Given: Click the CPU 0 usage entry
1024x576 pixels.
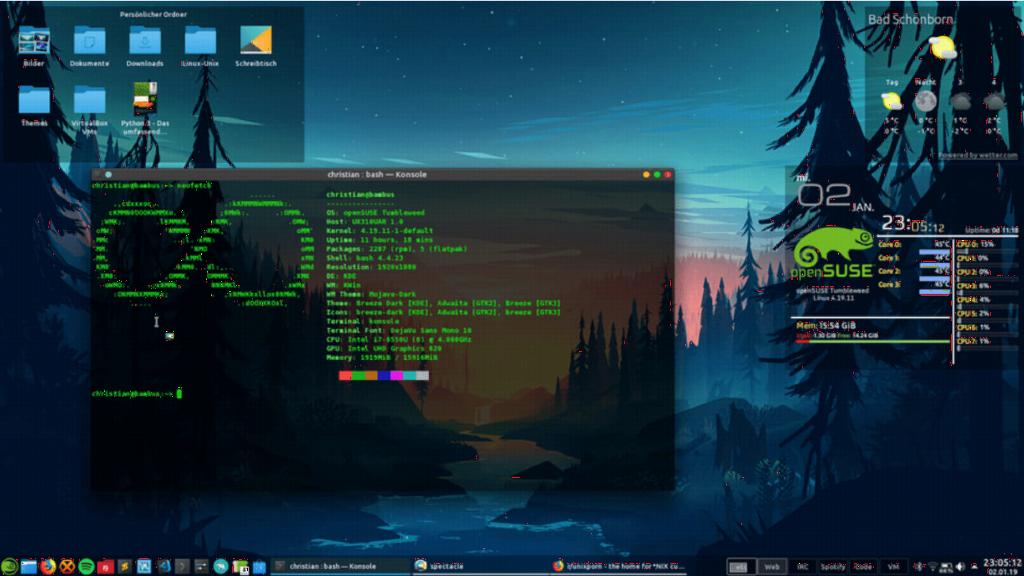Looking at the screenshot, I should 976,244.
